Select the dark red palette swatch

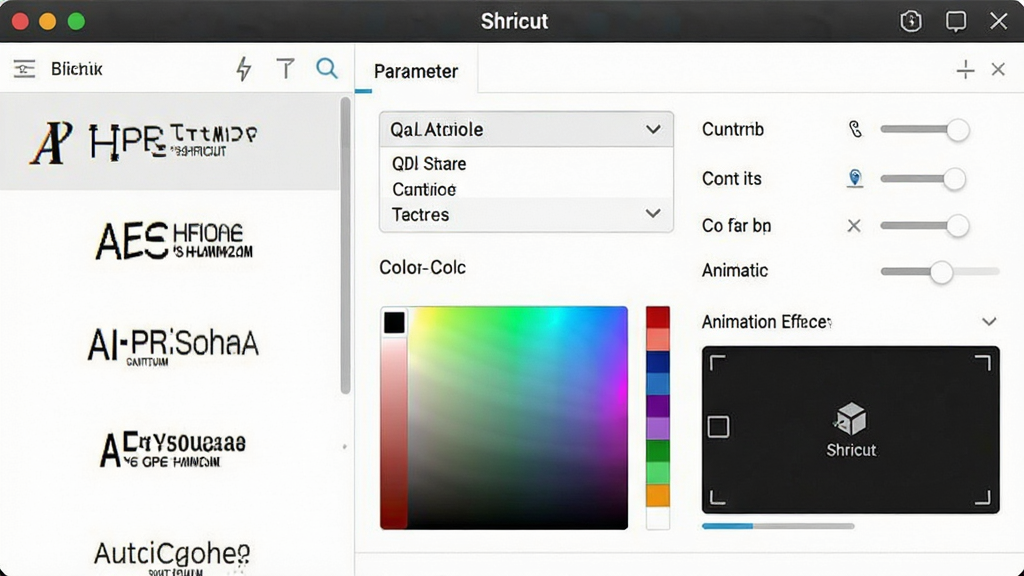(658, 317)
